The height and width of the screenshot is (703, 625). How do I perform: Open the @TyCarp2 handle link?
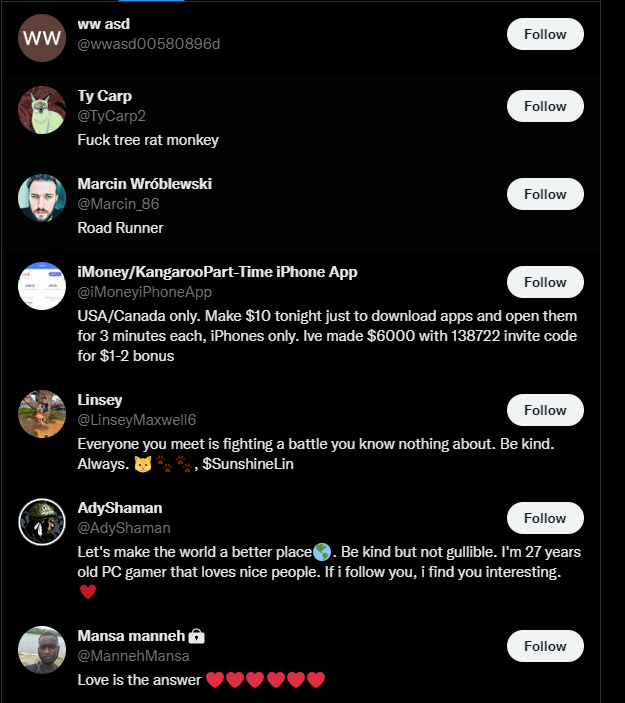pos(112,116)
